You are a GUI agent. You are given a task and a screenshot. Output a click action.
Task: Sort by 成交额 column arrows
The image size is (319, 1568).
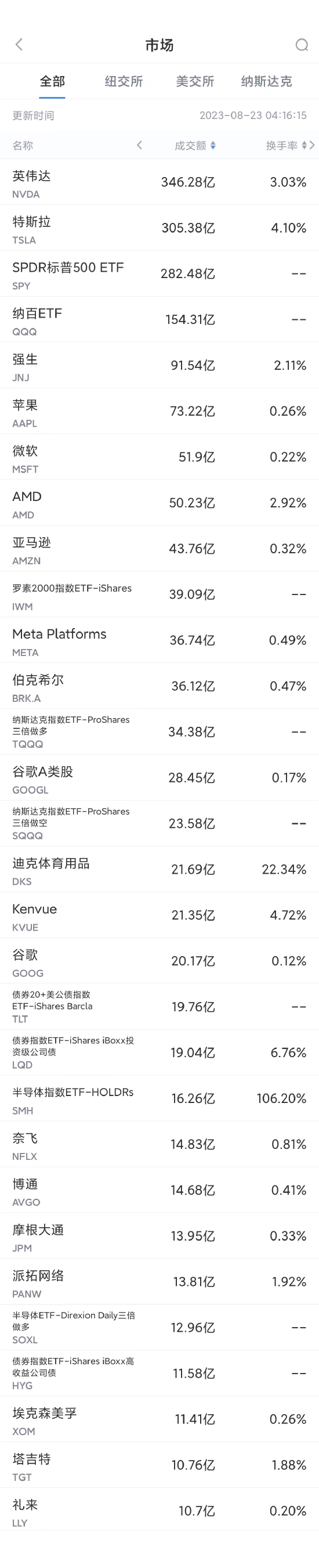213,146
